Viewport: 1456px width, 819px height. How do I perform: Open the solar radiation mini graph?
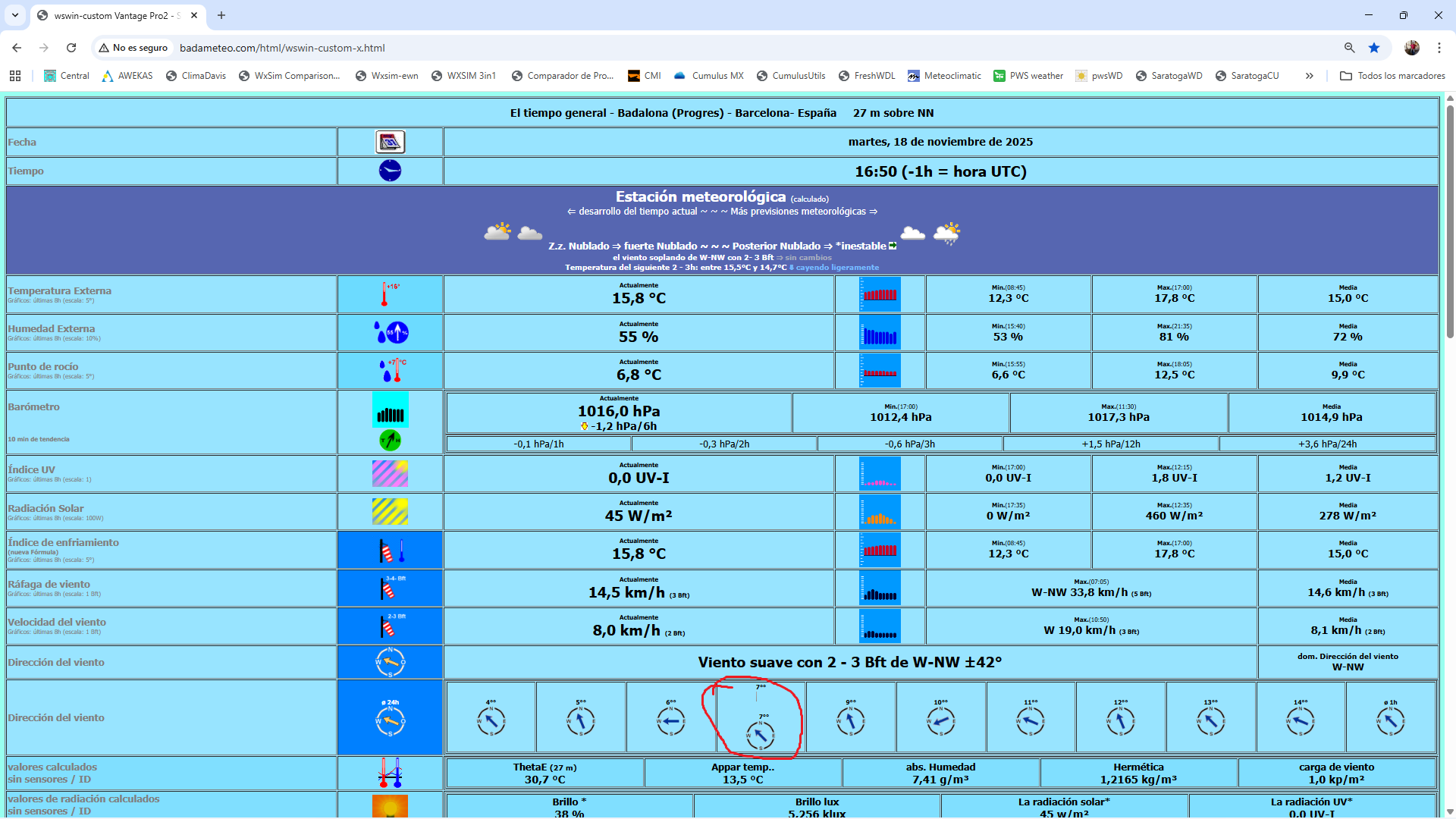[x=880, y=512]
